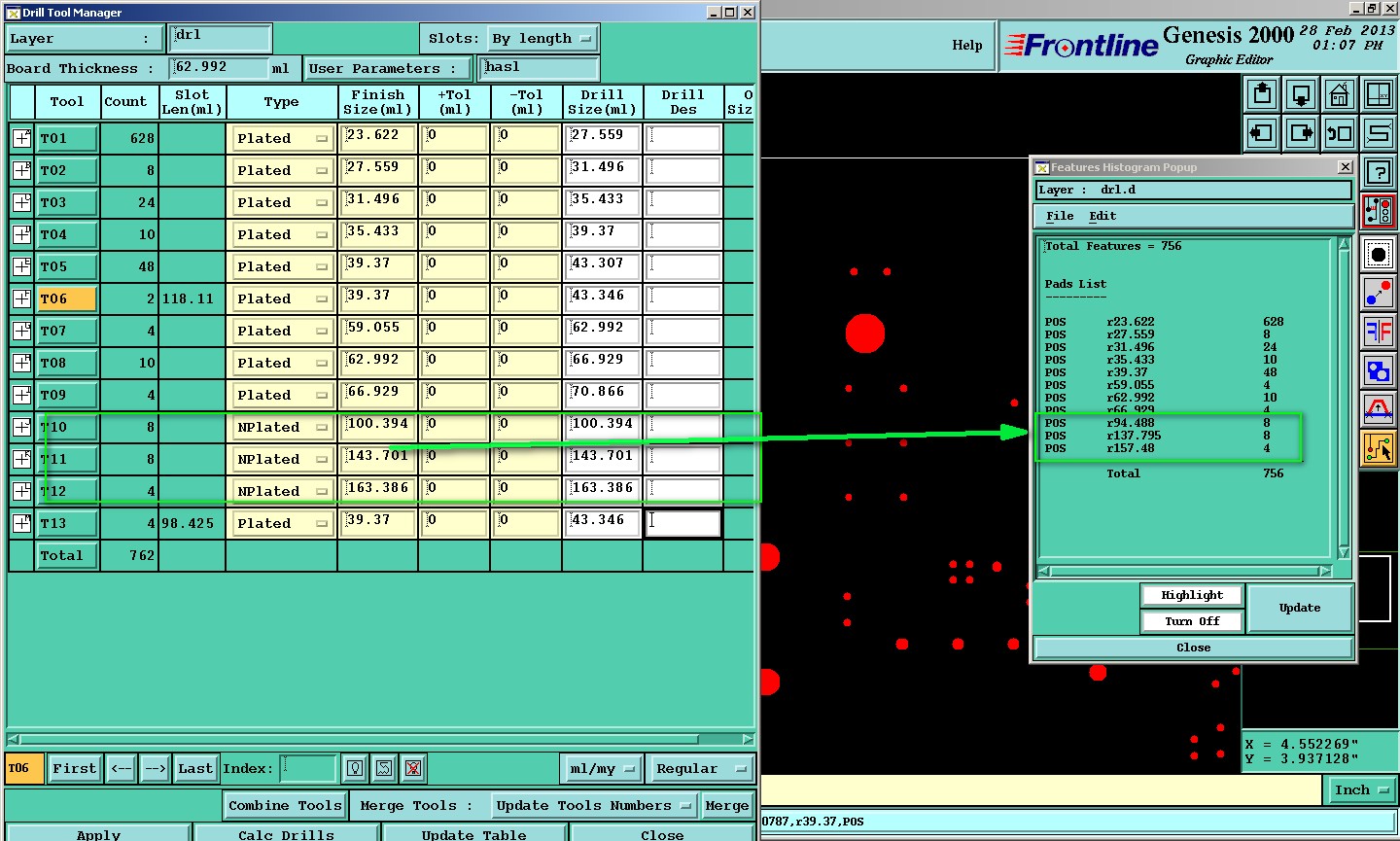Click the Drill Des field for T13
Screen dimensions: 1400x841
(x=683, y=523)
